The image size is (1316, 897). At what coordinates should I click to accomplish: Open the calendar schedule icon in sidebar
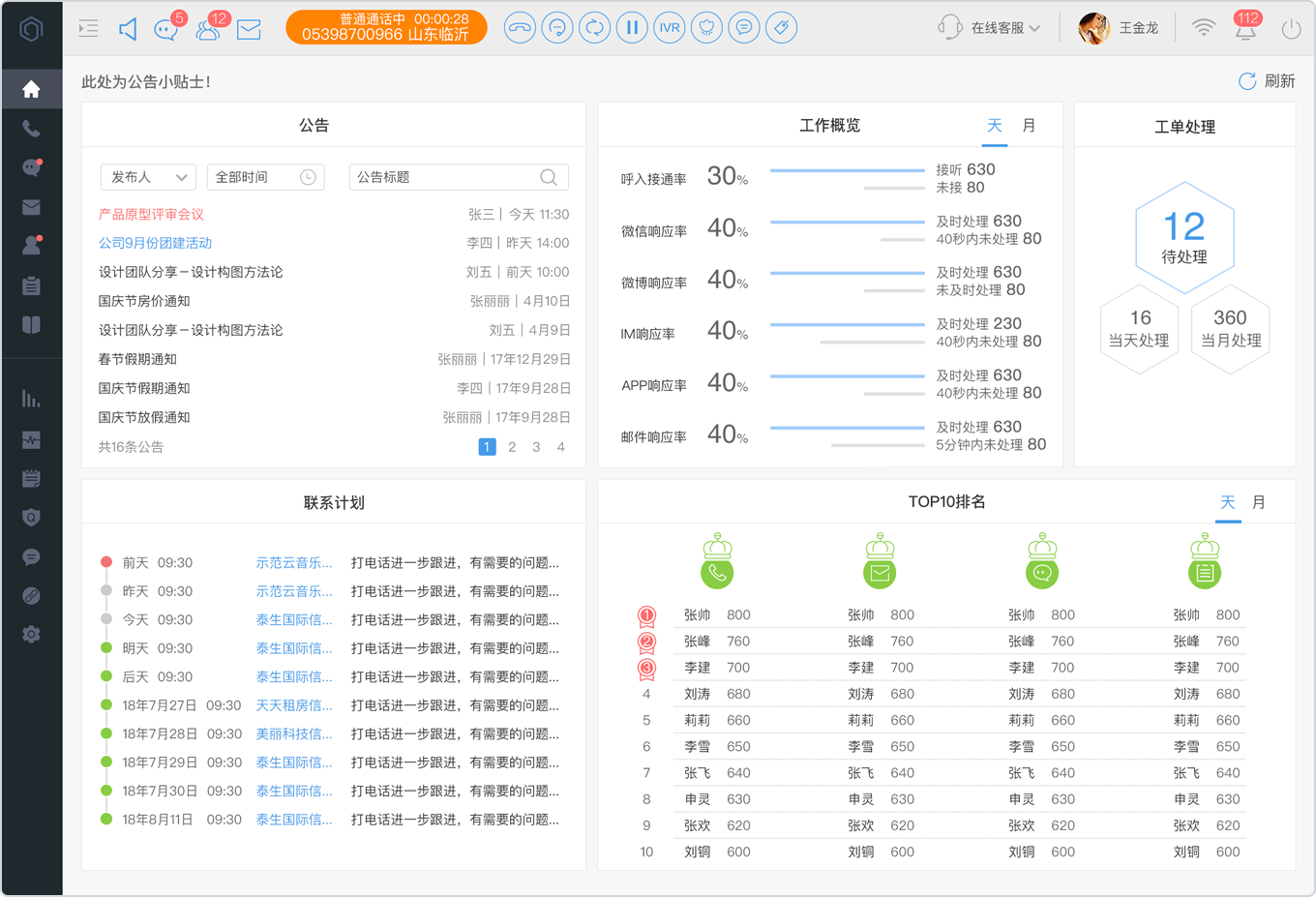tap(31, 478)
